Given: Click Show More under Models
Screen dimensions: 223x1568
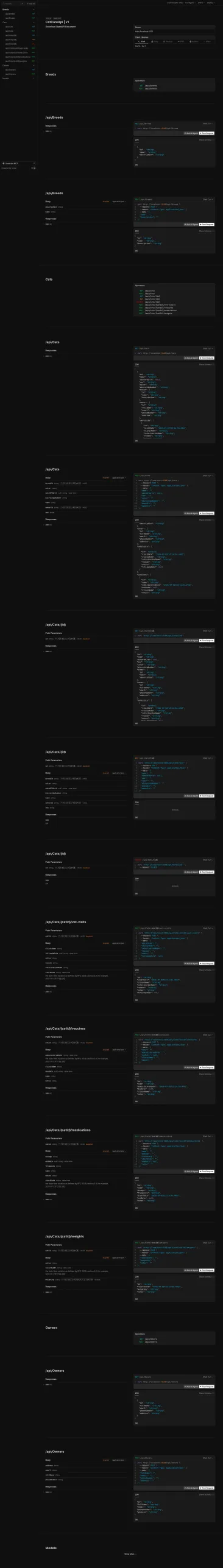Looking at the screenshot, I should tap(130, 1554).
